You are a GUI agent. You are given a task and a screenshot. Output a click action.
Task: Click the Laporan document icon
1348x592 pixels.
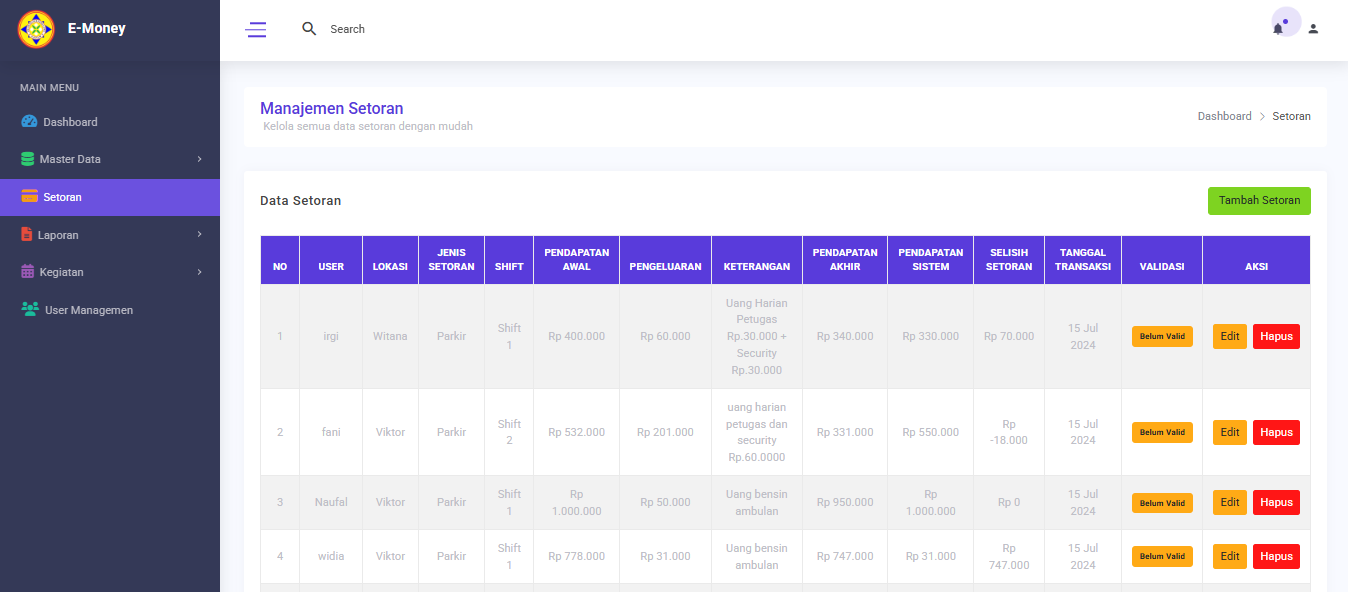27,235
